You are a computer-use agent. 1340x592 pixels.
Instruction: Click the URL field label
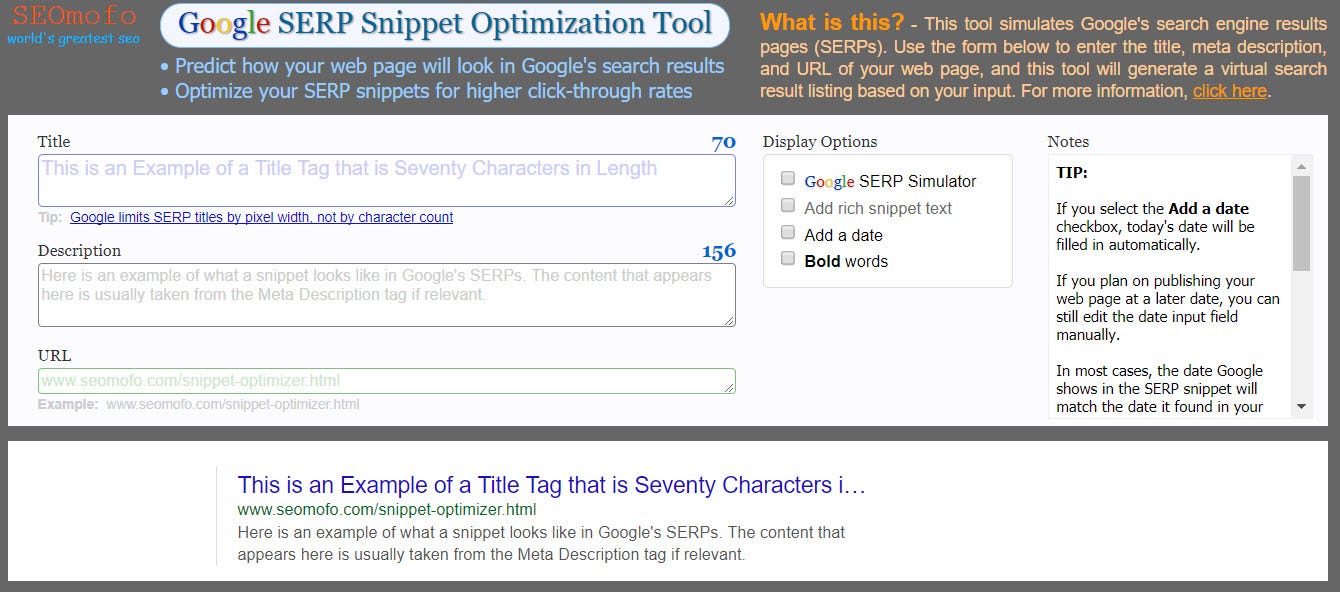pos(55,356)
